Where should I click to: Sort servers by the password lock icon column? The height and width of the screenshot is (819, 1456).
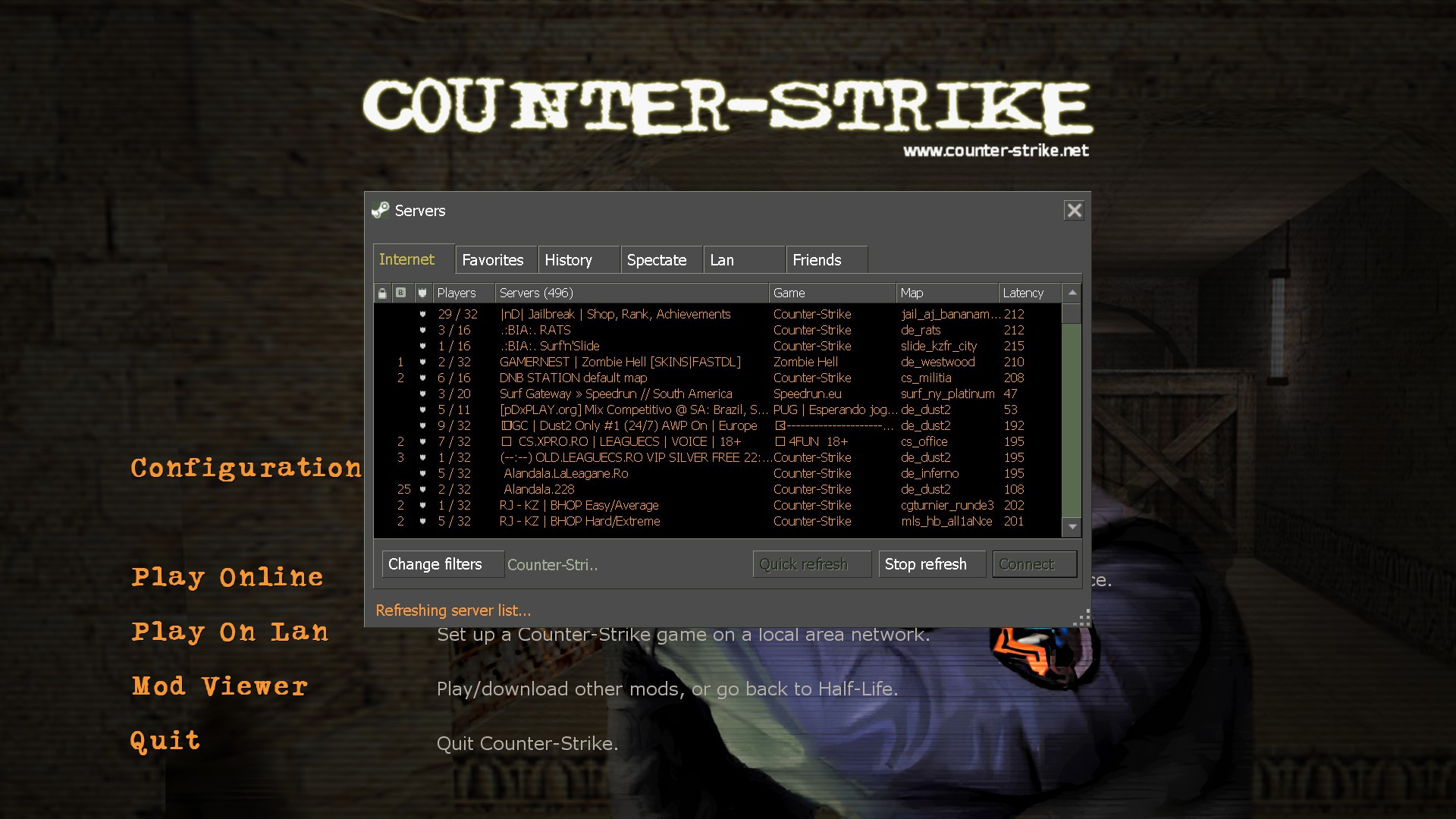(381, 293)
